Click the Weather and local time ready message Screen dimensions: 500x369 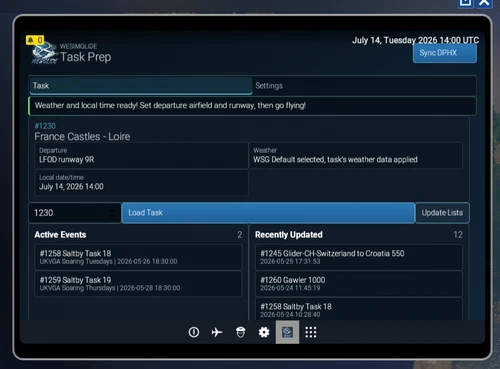[252, 106]
